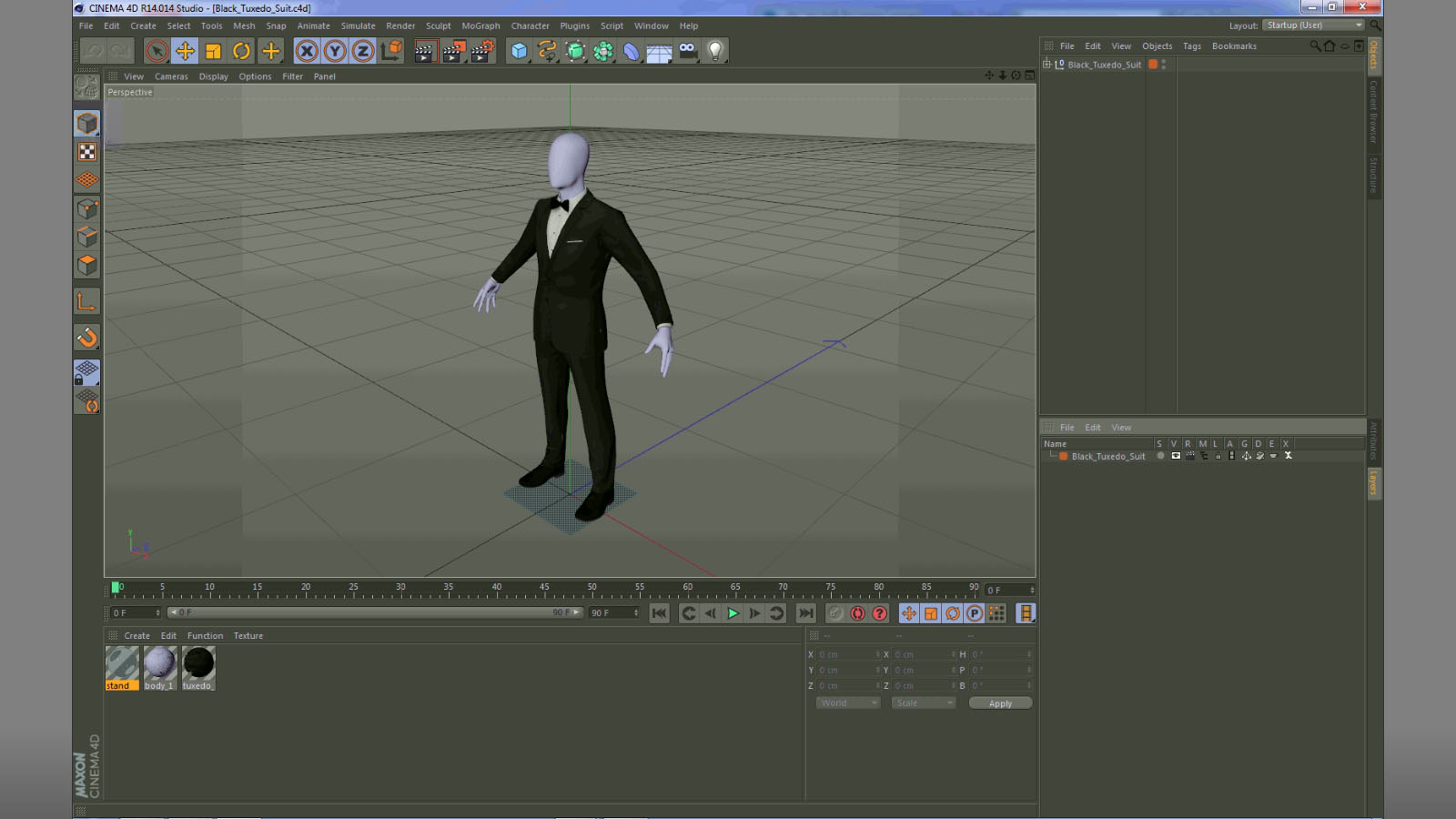Toggle Position keyframe recording icon
Screen dimensions: 1456x819
click(x=909, y=613)
